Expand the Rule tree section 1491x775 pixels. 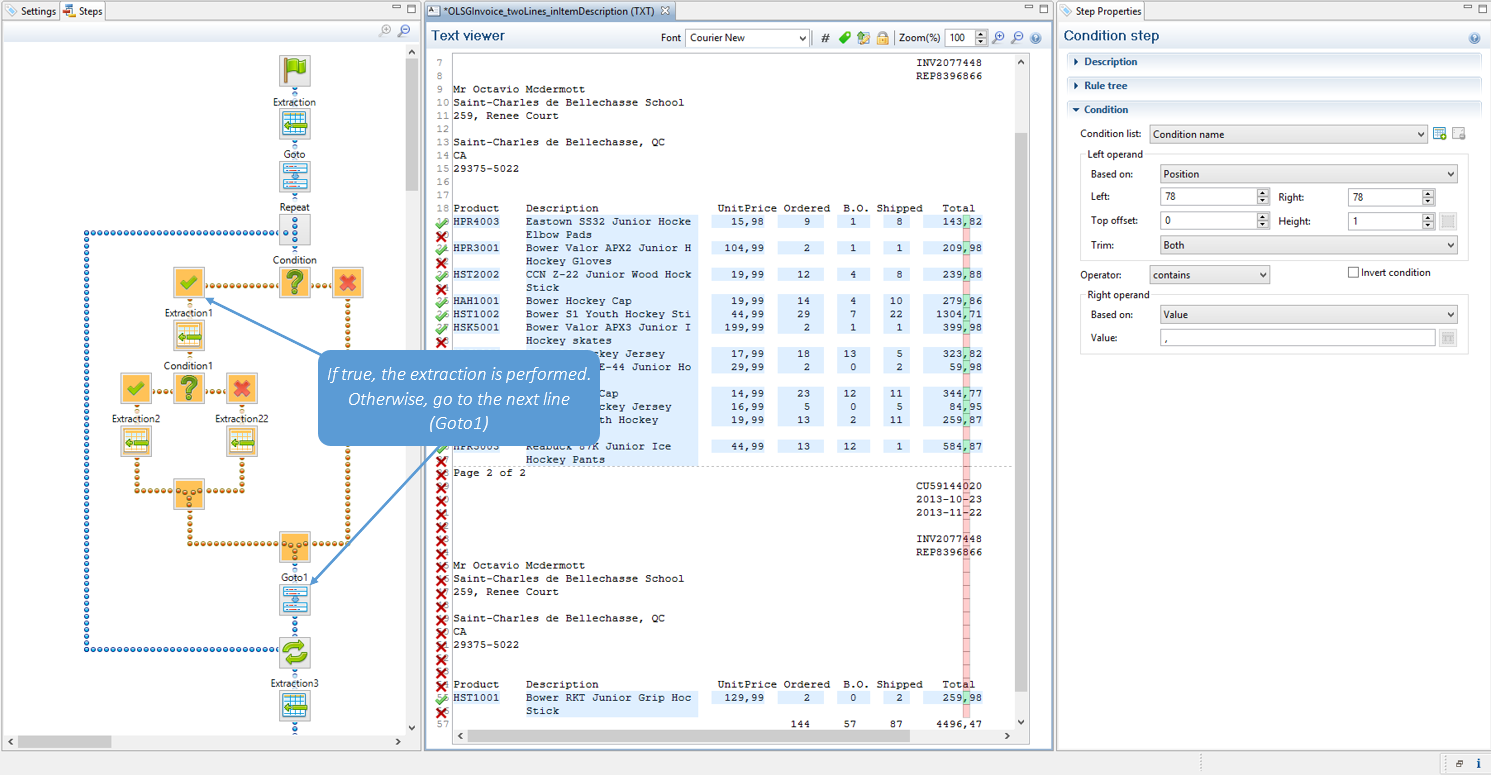click(1105, 86)
